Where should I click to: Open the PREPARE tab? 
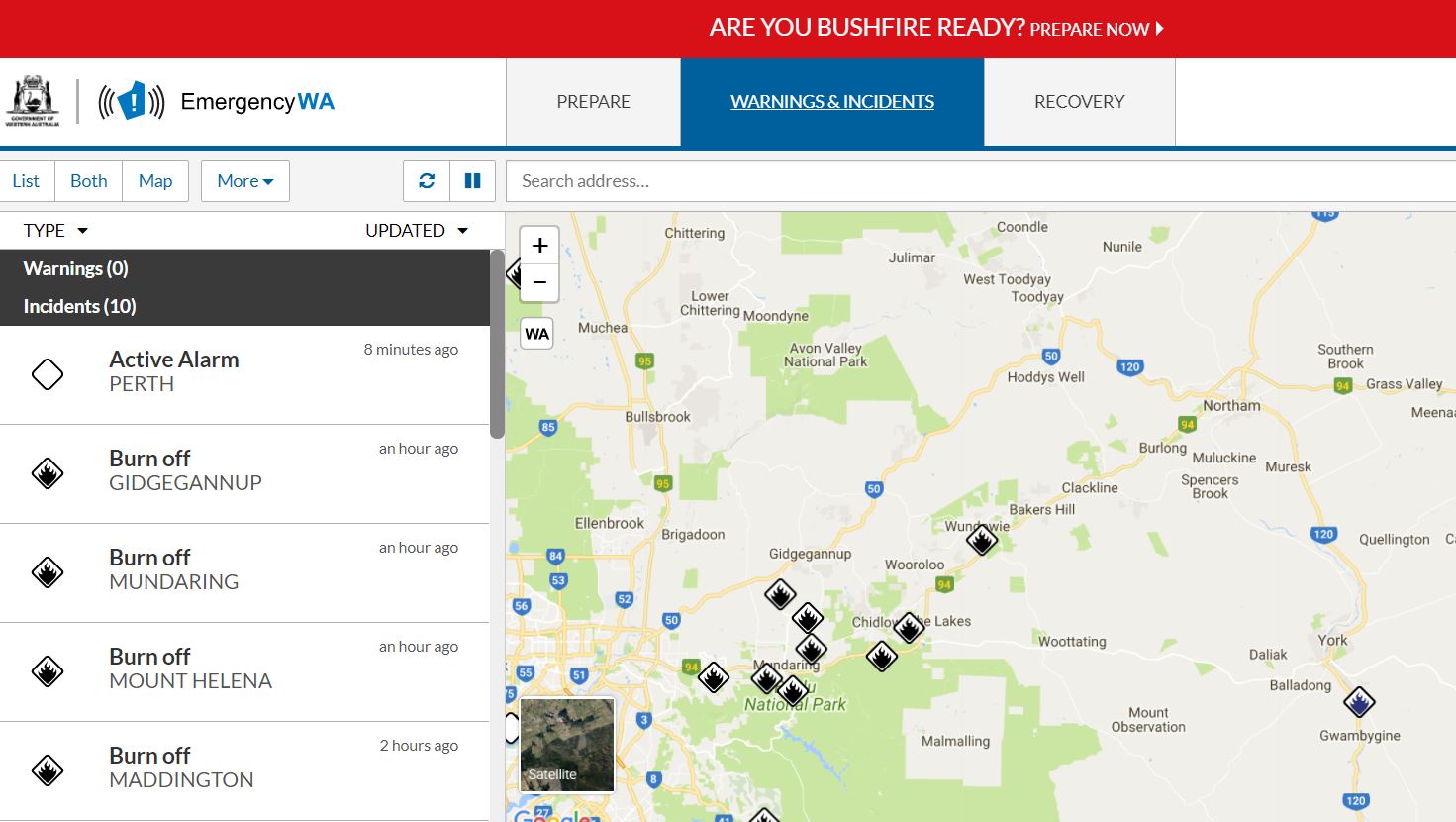[593, 102]
